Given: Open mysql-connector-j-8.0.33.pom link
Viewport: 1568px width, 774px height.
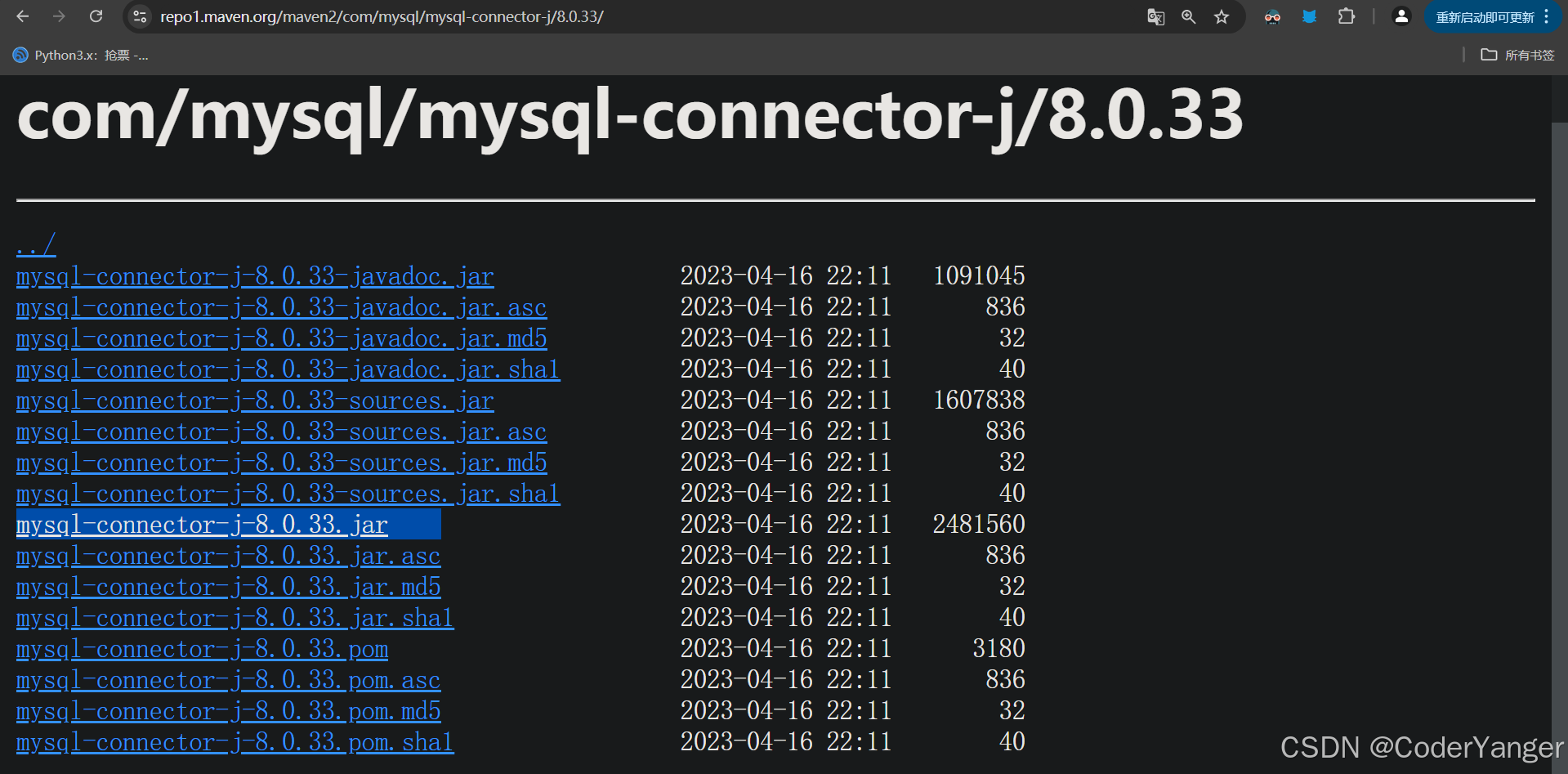Looking at the screenshot, I should [x=202, y=649].
